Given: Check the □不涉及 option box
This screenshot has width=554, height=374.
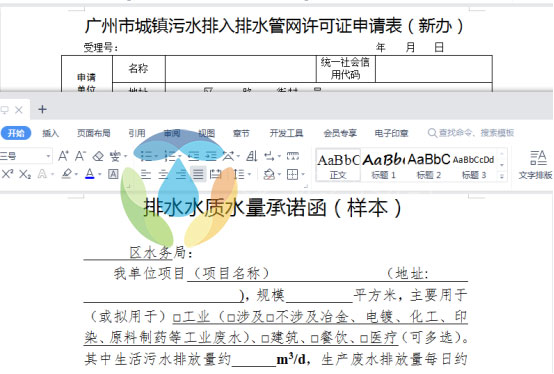Looking at the screenshot, I should 270,318.
